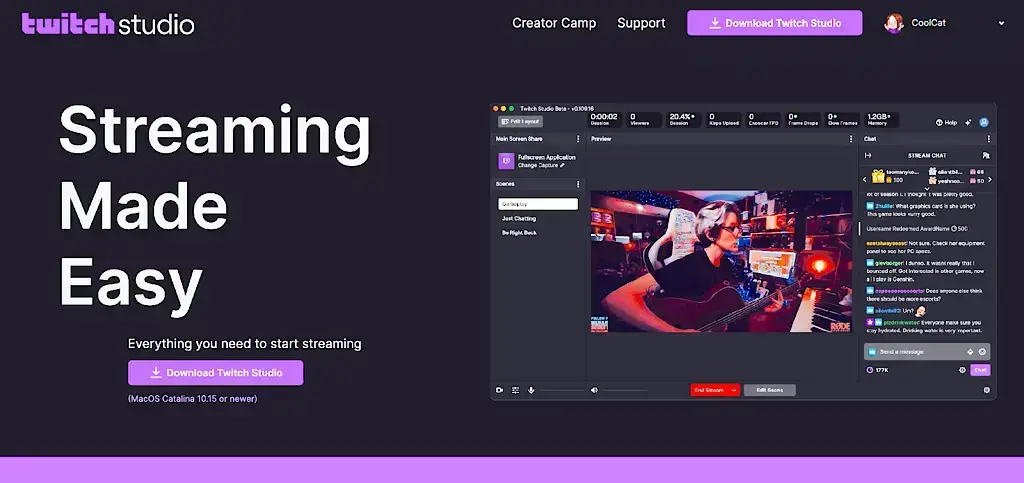Image resolution: width=1024 pixels, height=483 pixels.
Task: Open the emote picker icon
Action: (982, 352)
